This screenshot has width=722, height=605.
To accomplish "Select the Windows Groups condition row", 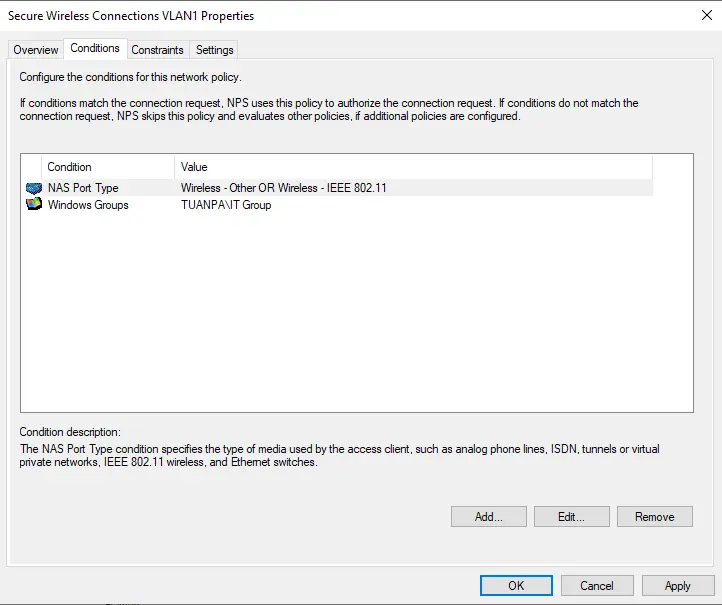I will click(x=339, y=205).
